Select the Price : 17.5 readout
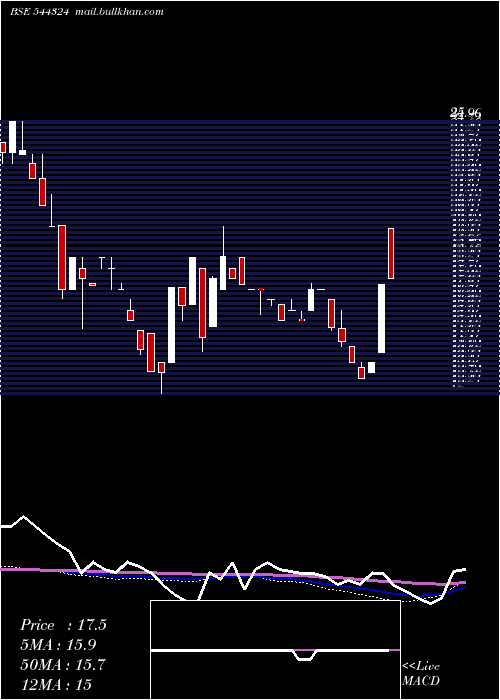Screen dimensions: 500x700 click(x=63, y=625)
